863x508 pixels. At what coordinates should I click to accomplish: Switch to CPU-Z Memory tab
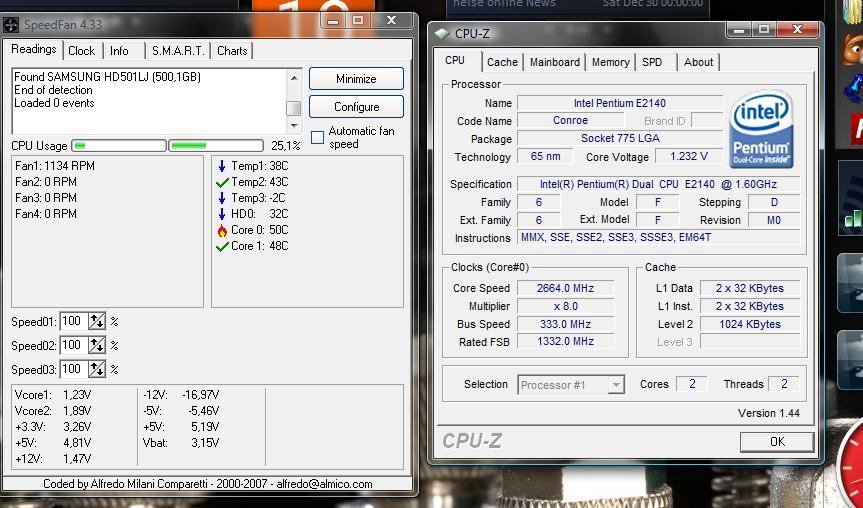tap(610, 62)
